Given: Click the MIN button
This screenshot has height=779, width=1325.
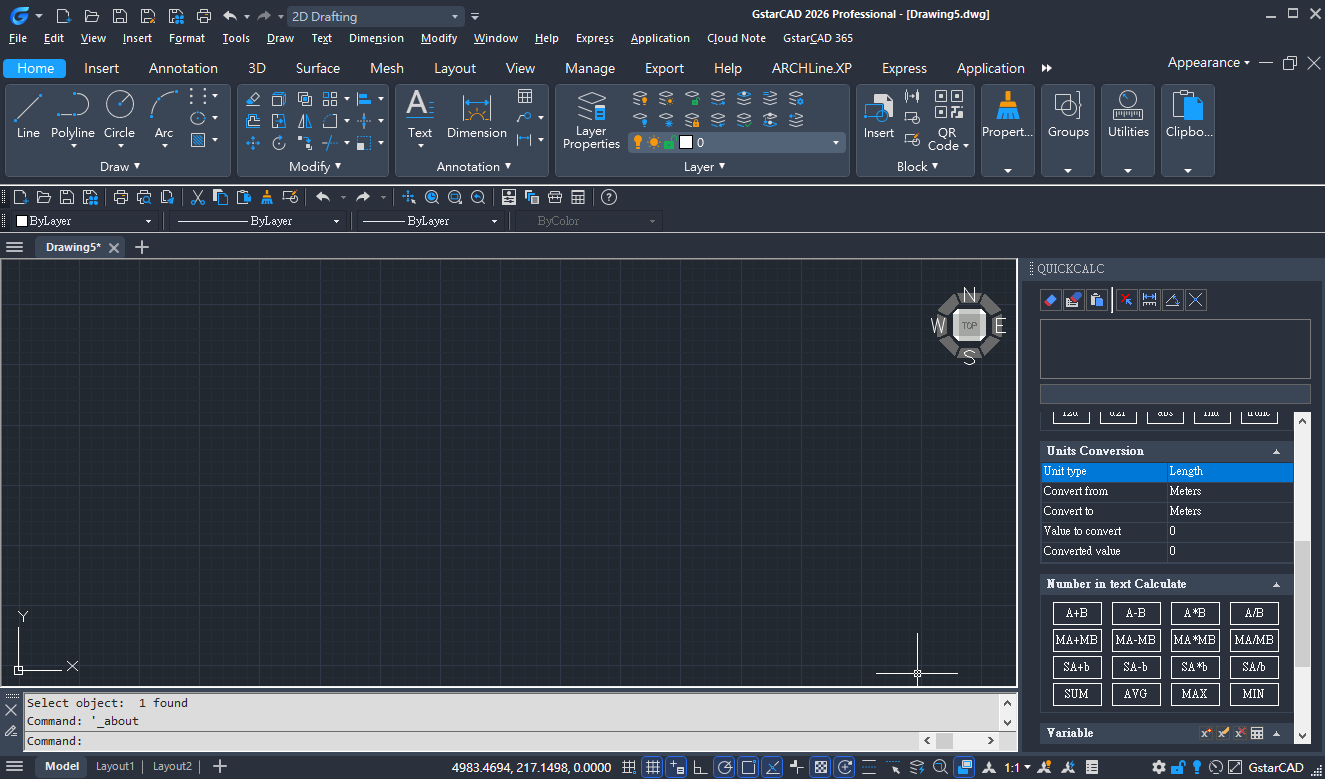Looking at the screenshot, I should 1253,693.
